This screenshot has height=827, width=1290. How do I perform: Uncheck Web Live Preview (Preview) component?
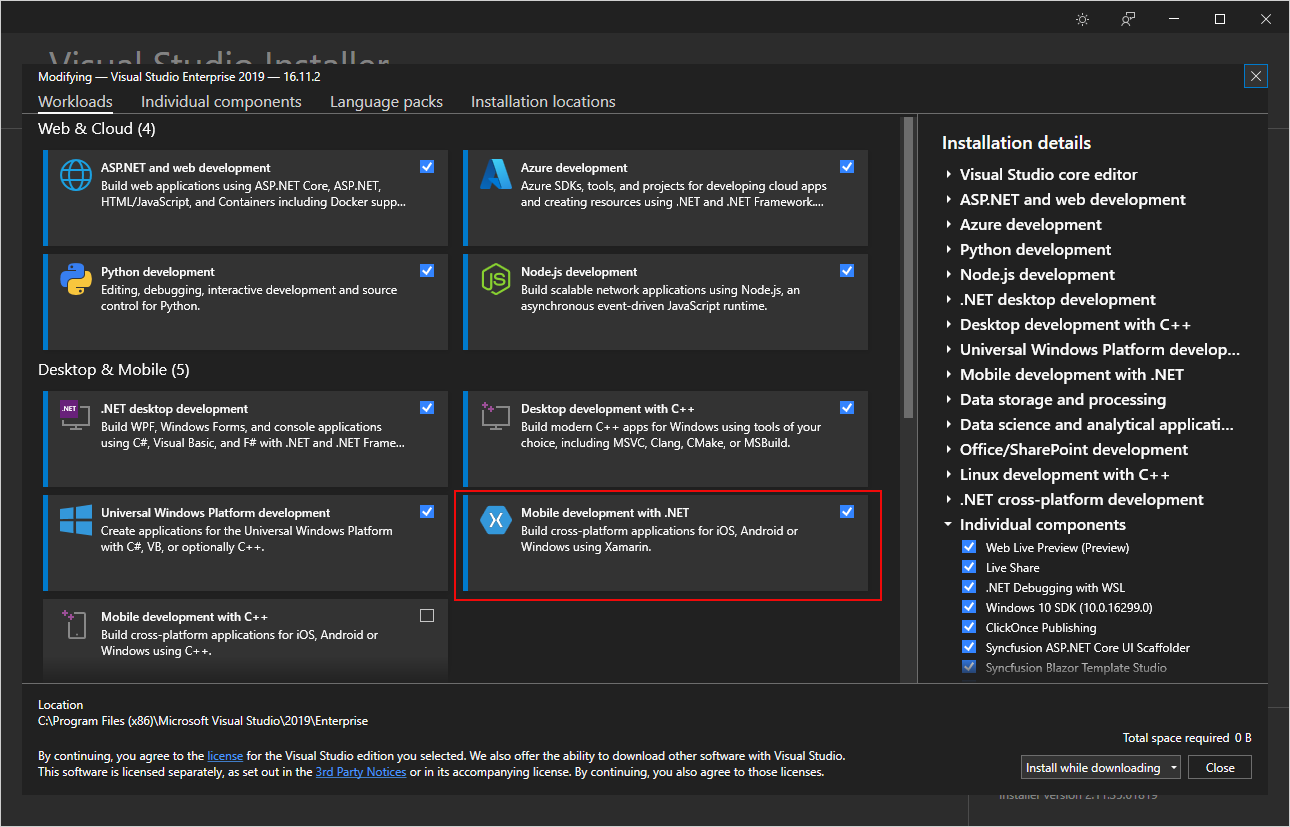[968, 547]
